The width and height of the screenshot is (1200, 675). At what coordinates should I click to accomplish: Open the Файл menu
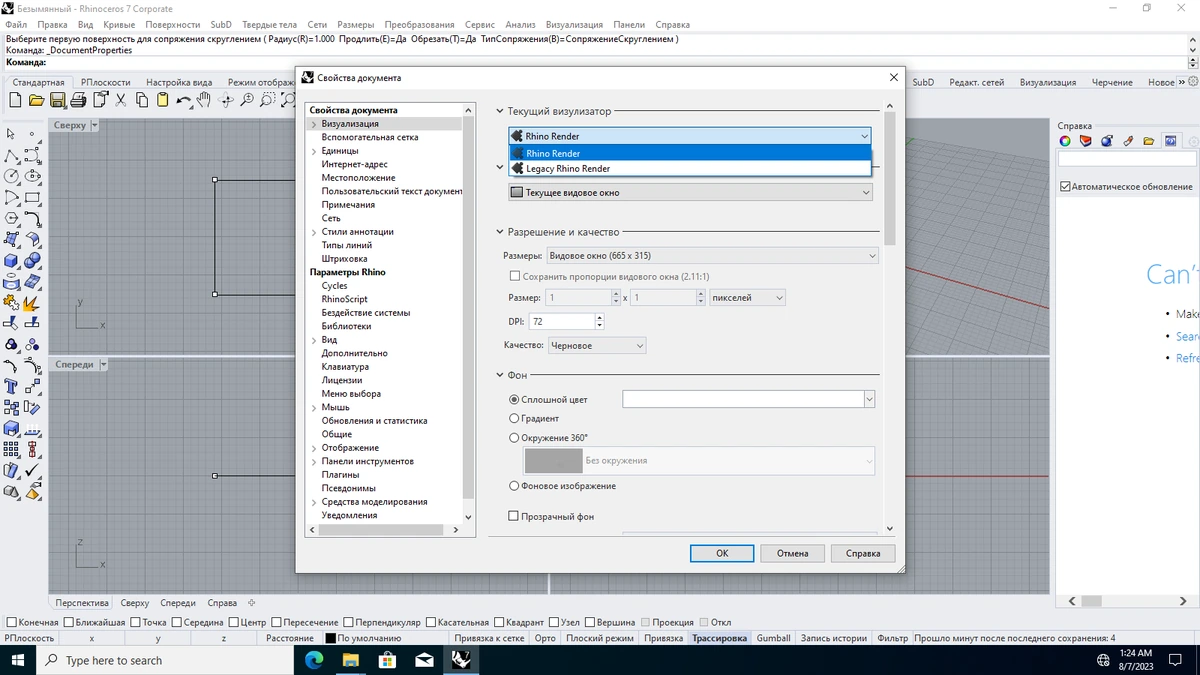(16, 24)
